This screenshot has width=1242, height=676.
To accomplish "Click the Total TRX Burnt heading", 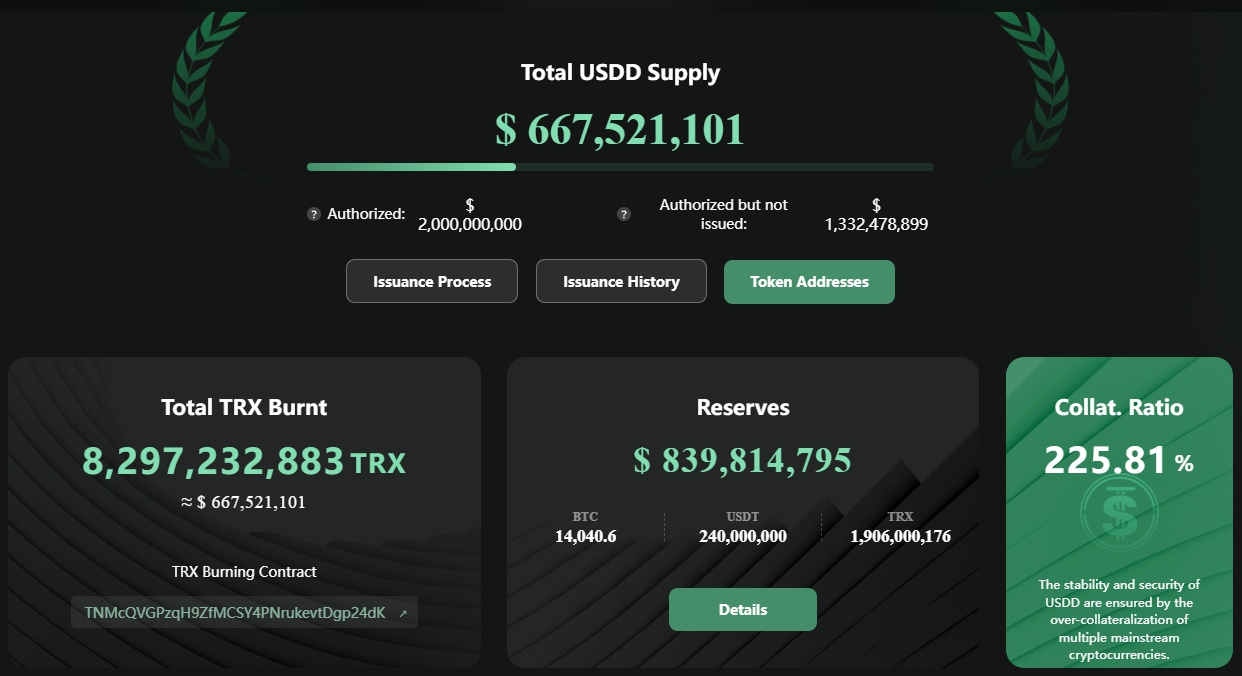I will (244, 407).
